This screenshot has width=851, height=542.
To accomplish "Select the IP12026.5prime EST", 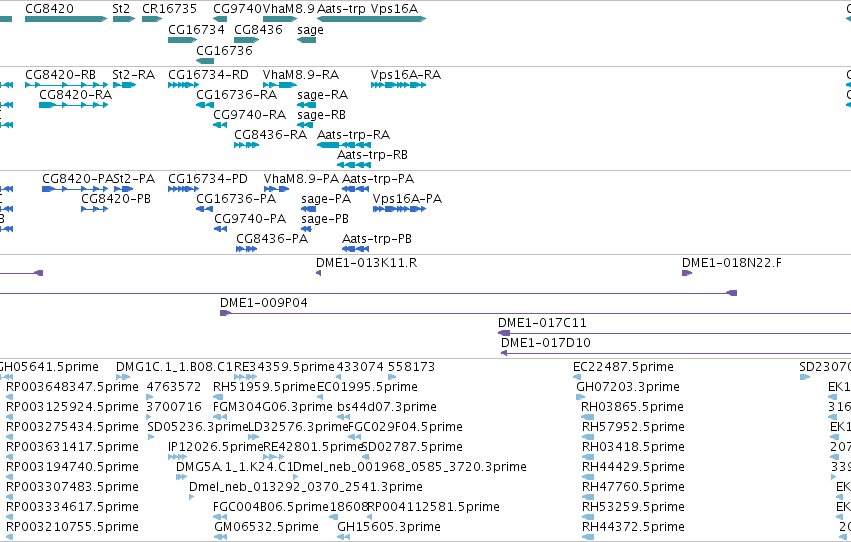I will pyautogui.click(x=177, y=457).
